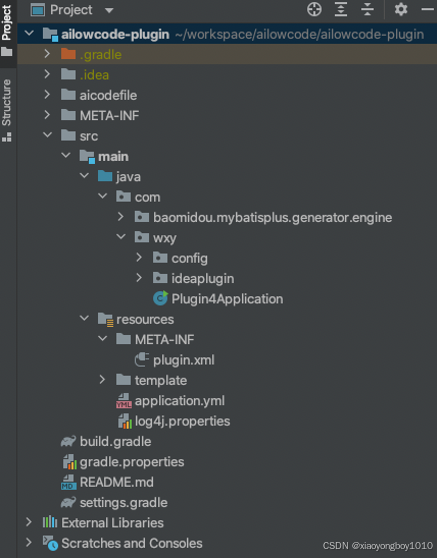Expand Scratches and Consoles
The image size is (437, 558).
pyautogui.click(x=28, y=543)
